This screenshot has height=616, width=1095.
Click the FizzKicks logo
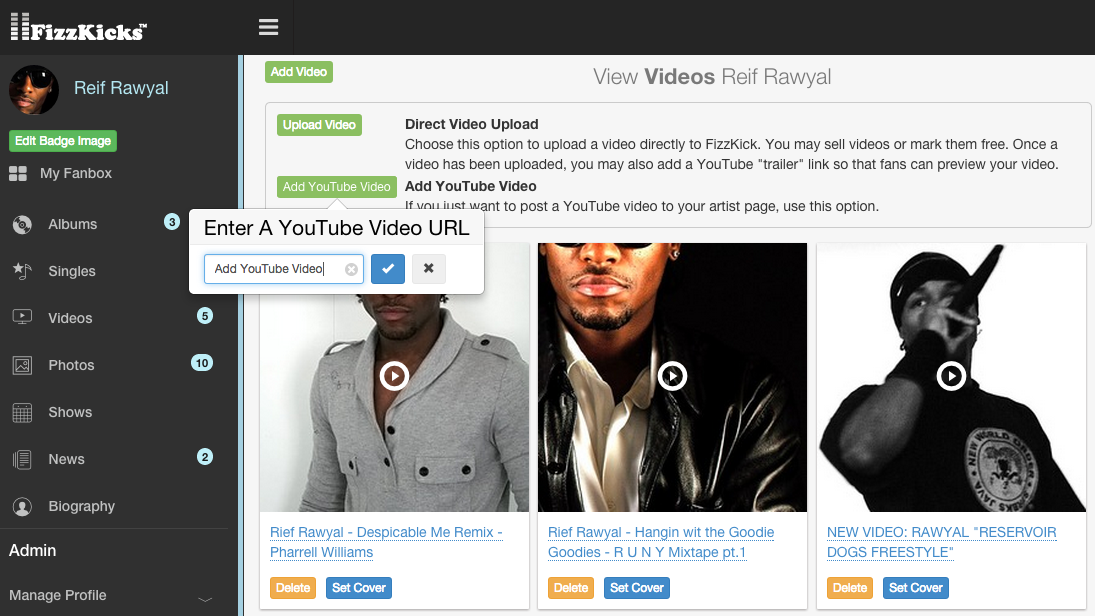click(78, 27)
